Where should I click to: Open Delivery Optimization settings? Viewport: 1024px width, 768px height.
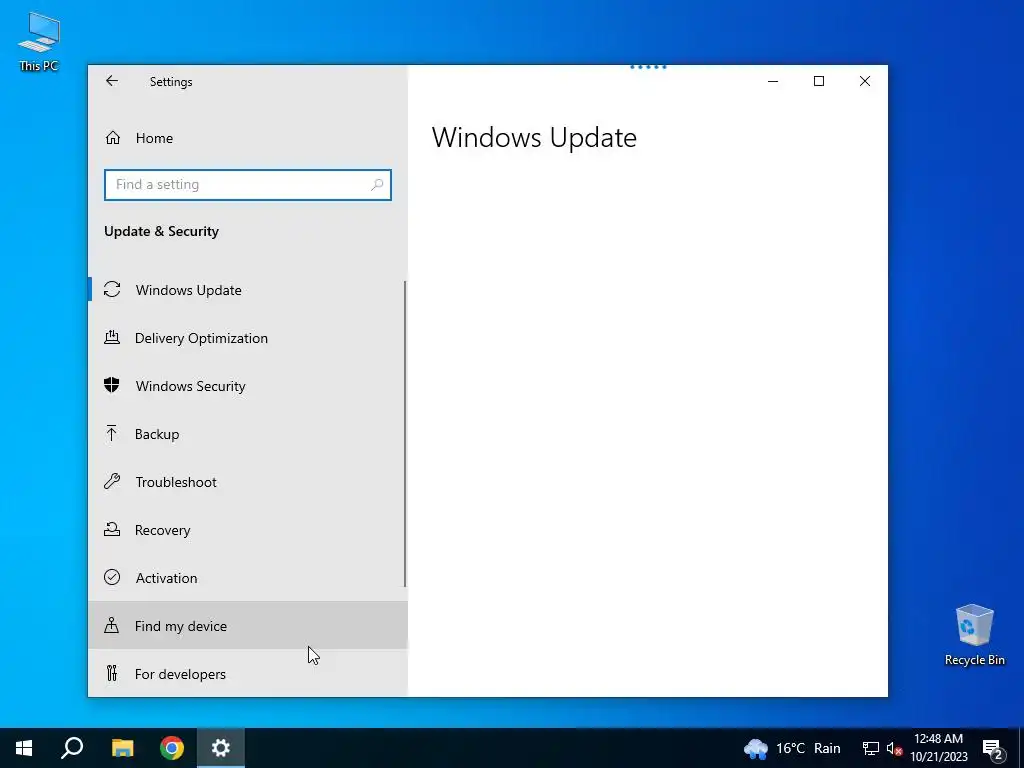pyautogui.click(x=248, y=338)
